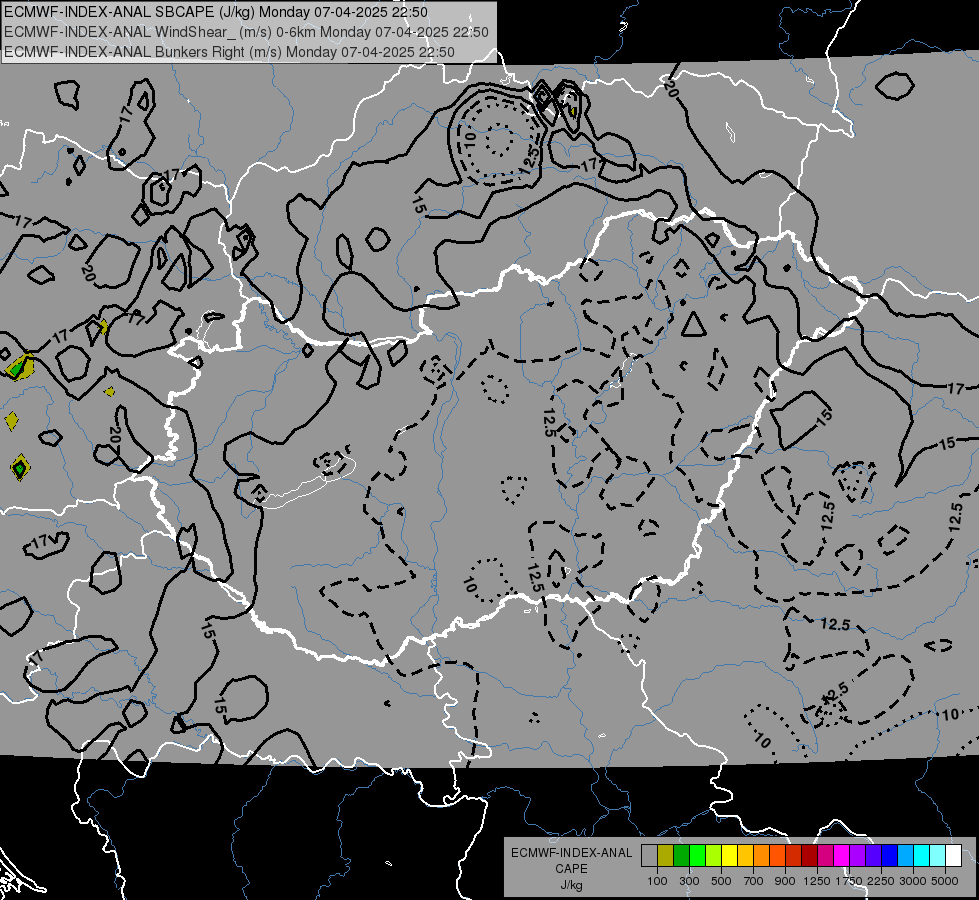
Task: Click the 5000 legend tick value
Action: tap(945, 881)
